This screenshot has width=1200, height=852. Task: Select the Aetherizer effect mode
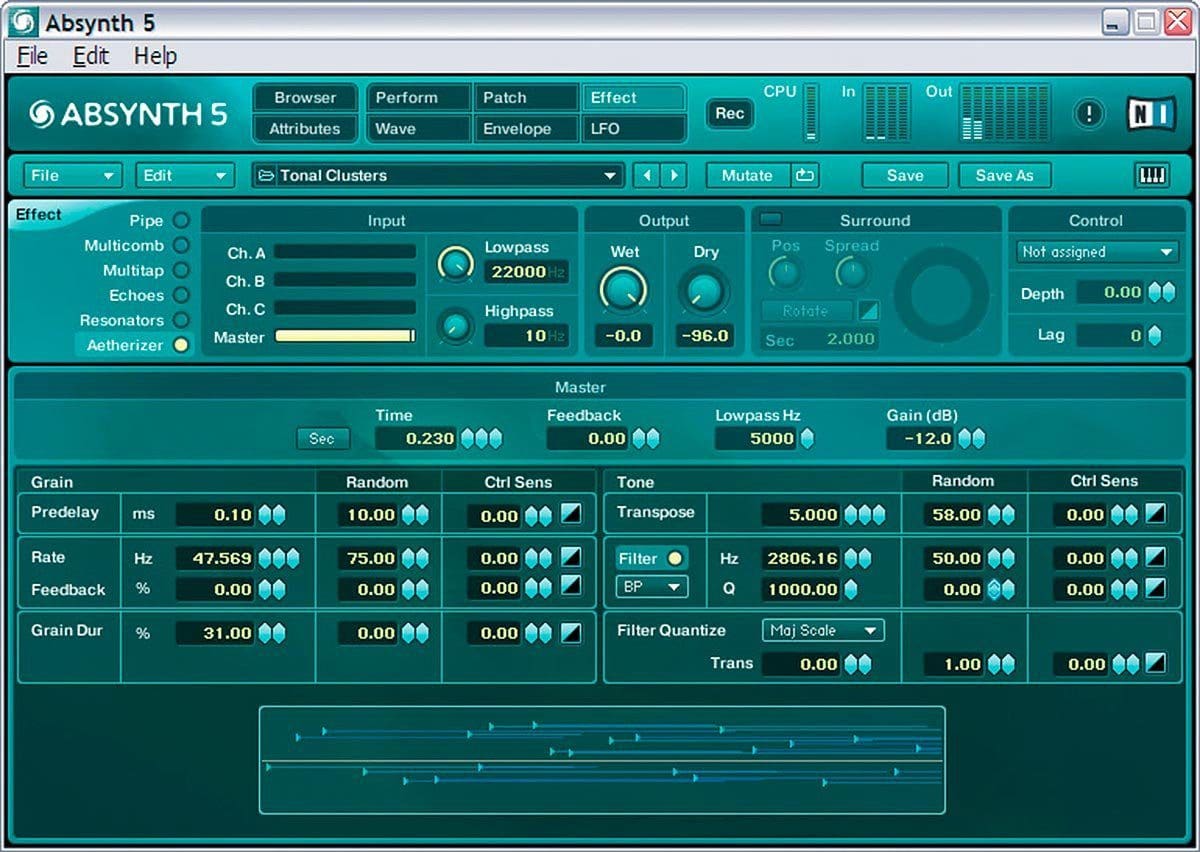180,345
